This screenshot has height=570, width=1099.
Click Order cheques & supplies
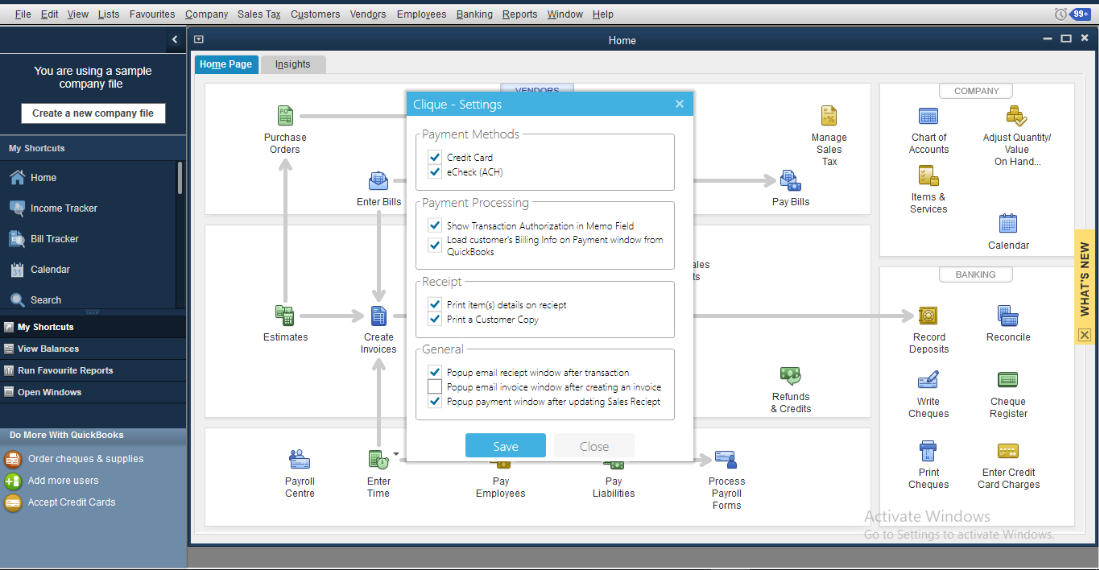click(86, 459)
